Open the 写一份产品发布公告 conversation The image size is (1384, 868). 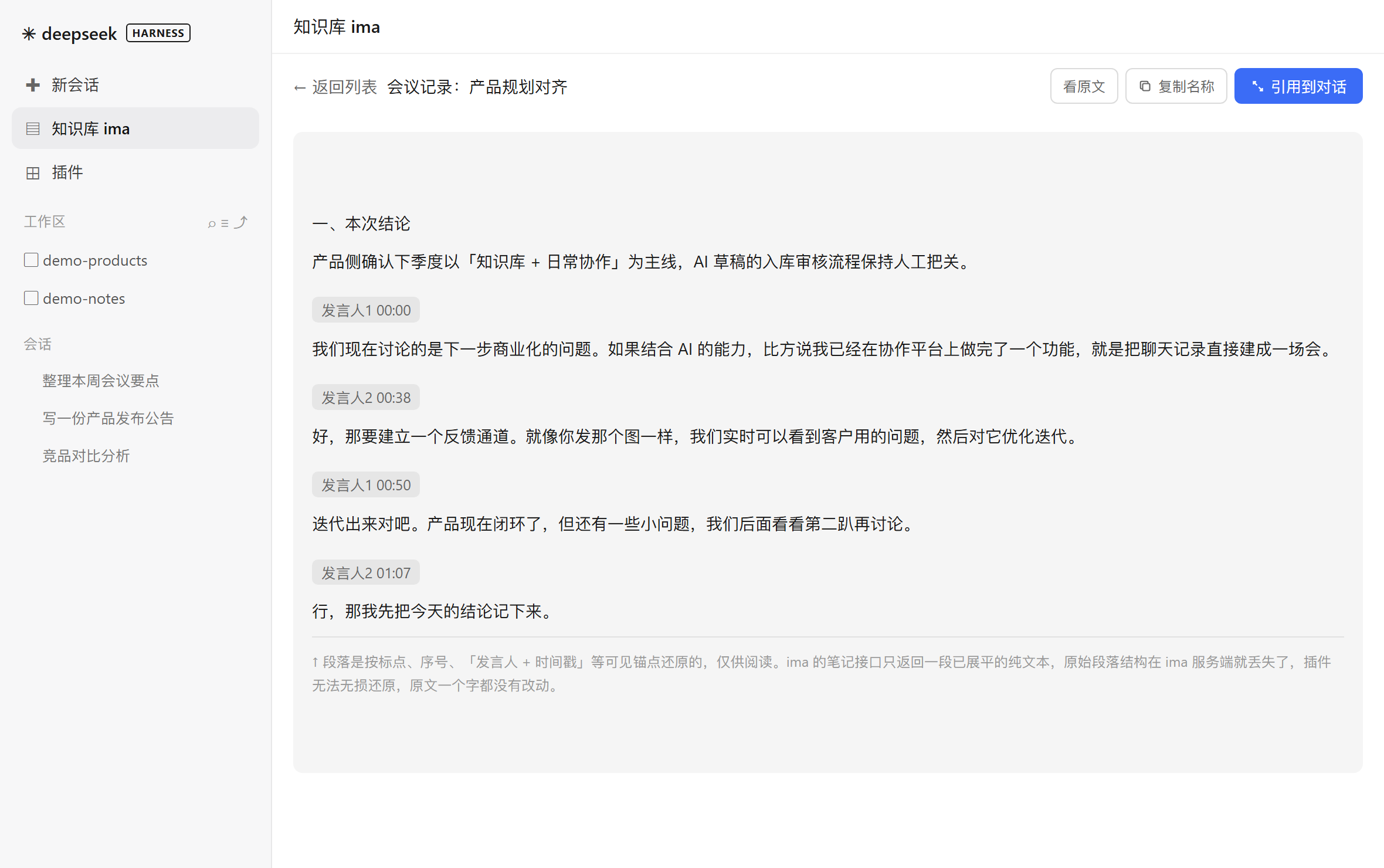108,418
